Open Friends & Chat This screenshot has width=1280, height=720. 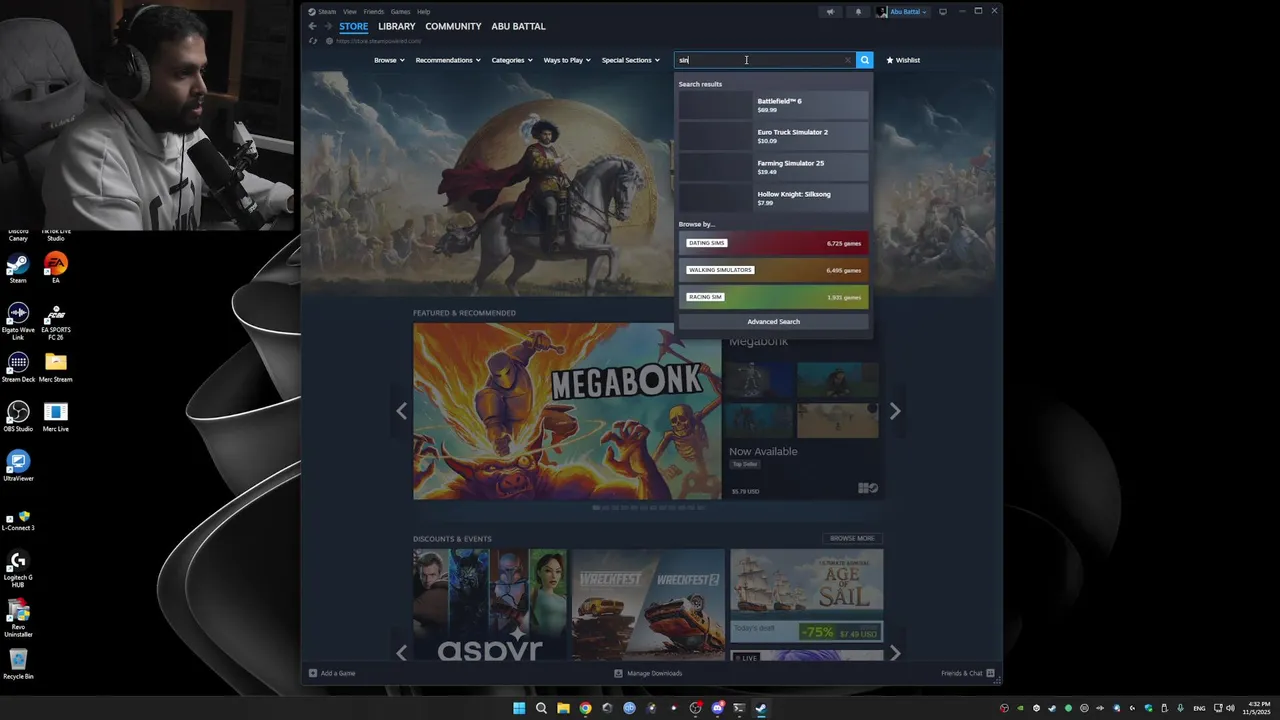967,673
